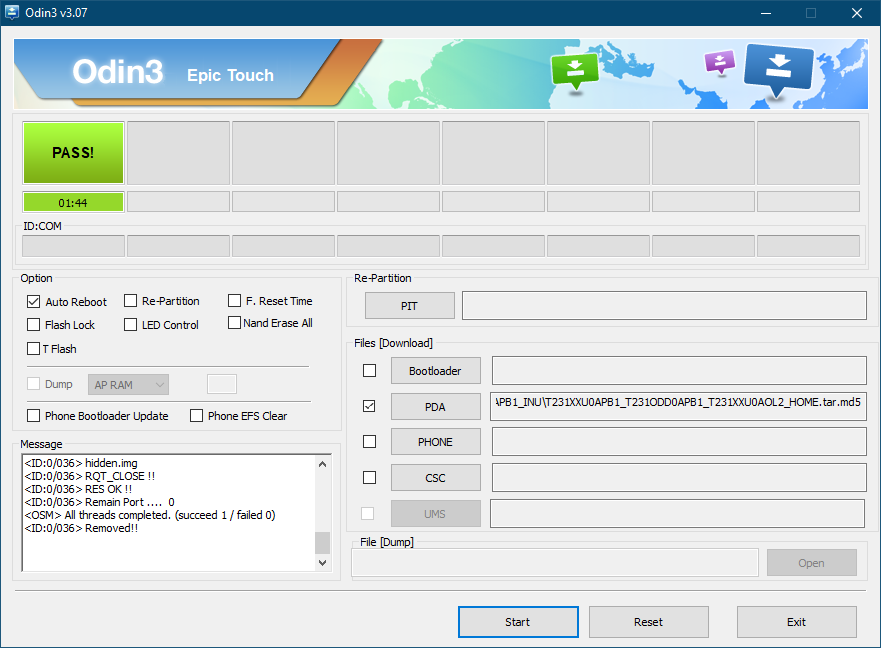Click the Odin3 app icon in title bar
The width and height of the screenshot is (881, 648).
(x=12, y=12)
